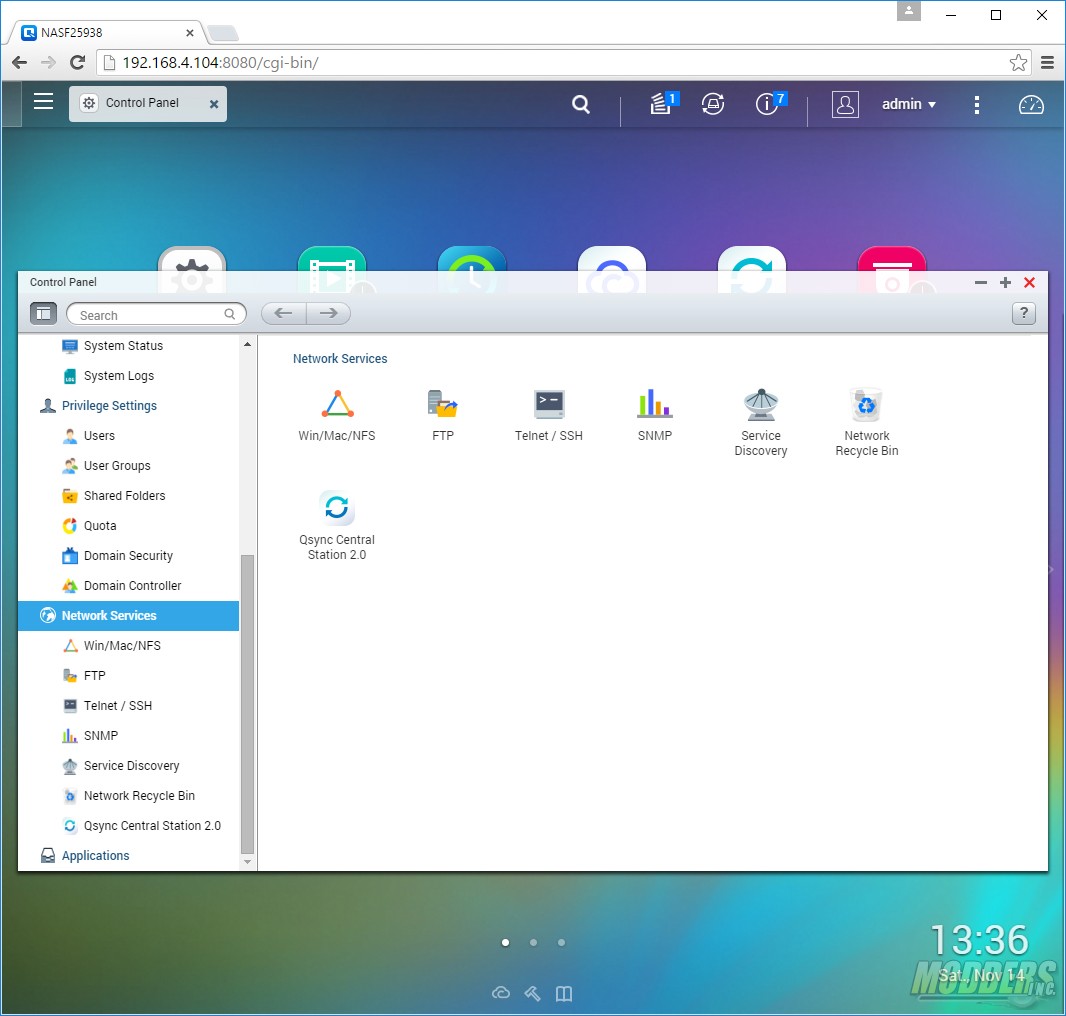Click the user profile avatar icon
The width and height of the screenshot is (1066, 1016).
coord(845,104)
